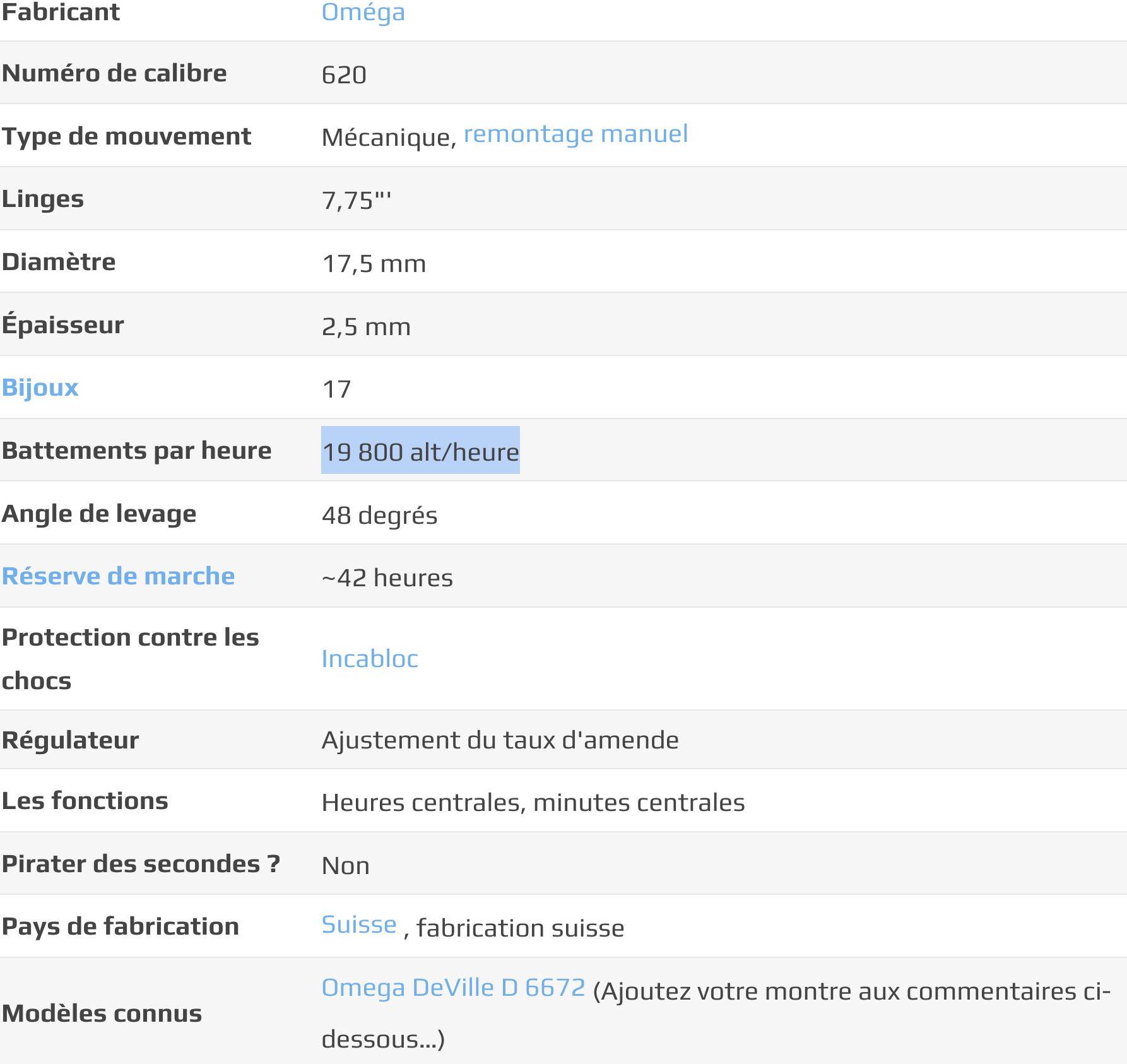1127x1064 pixels.
Task: Open the Oméga manufacturer link
Action: coord(363,13)
